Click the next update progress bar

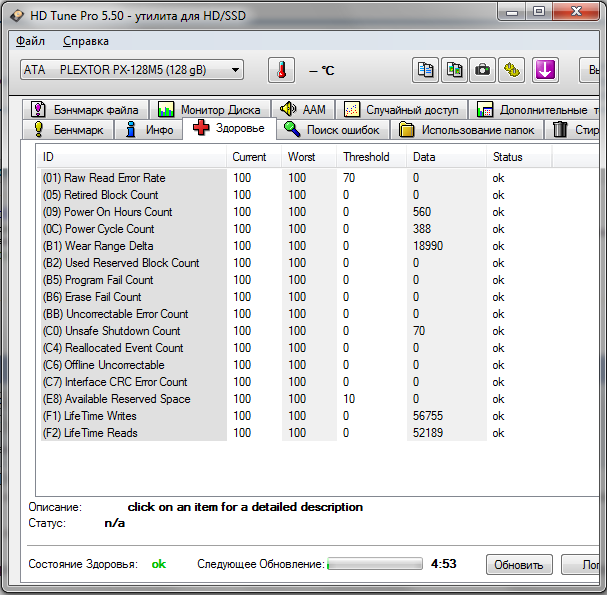[375, 564]
